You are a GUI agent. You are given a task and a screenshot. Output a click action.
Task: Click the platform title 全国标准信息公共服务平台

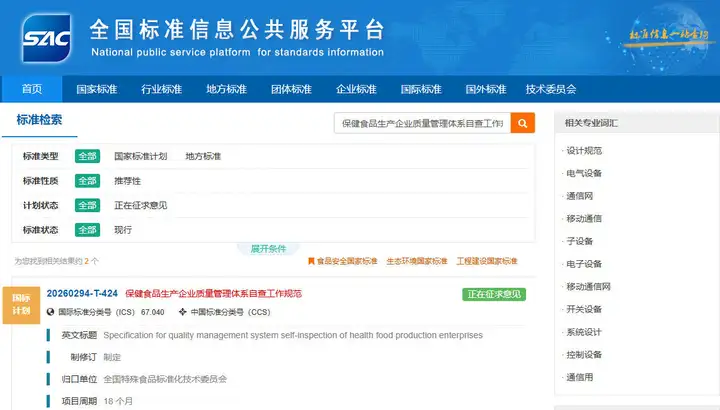tap(237, 29)
